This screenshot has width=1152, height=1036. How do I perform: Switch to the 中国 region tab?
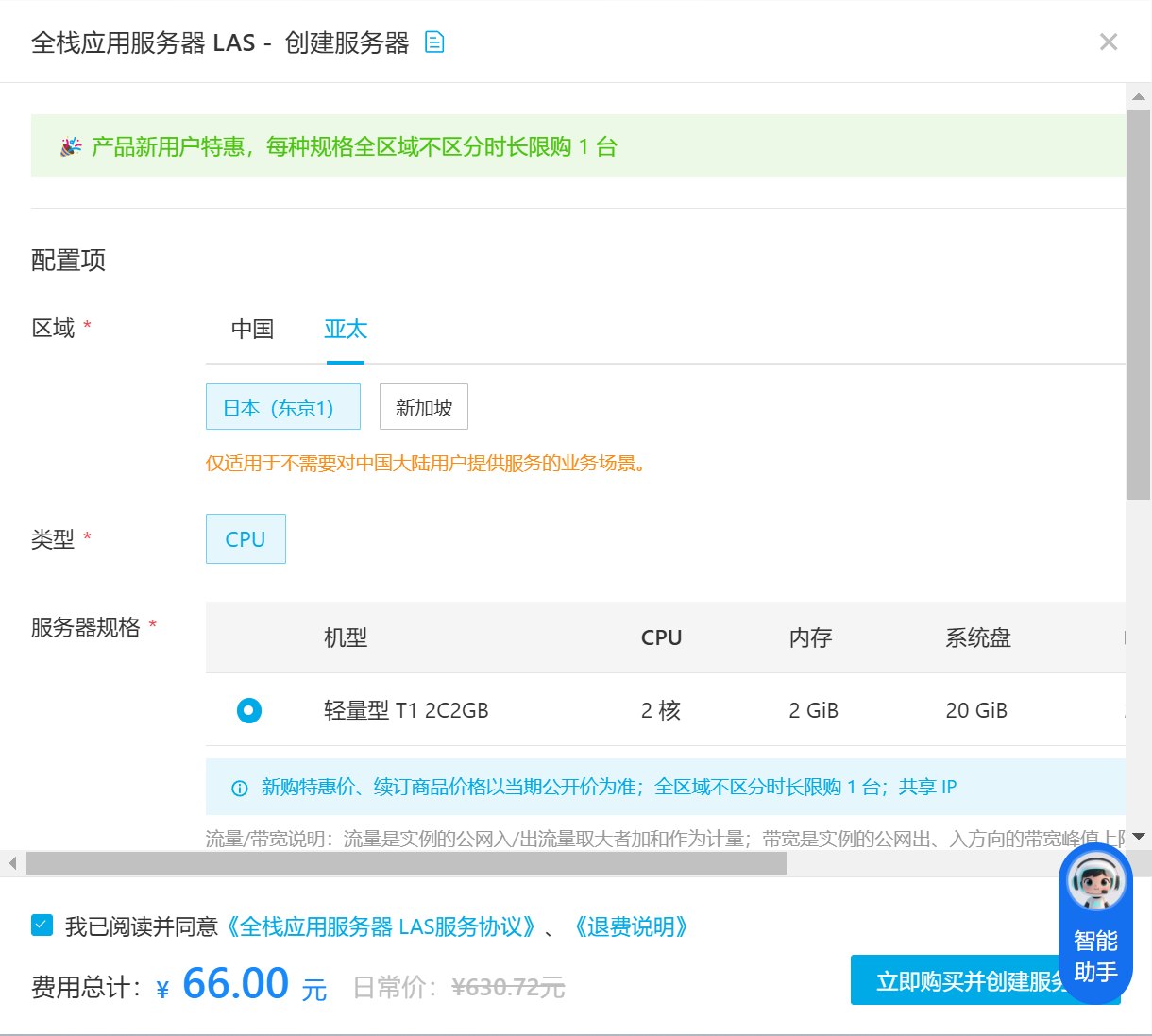251,329
